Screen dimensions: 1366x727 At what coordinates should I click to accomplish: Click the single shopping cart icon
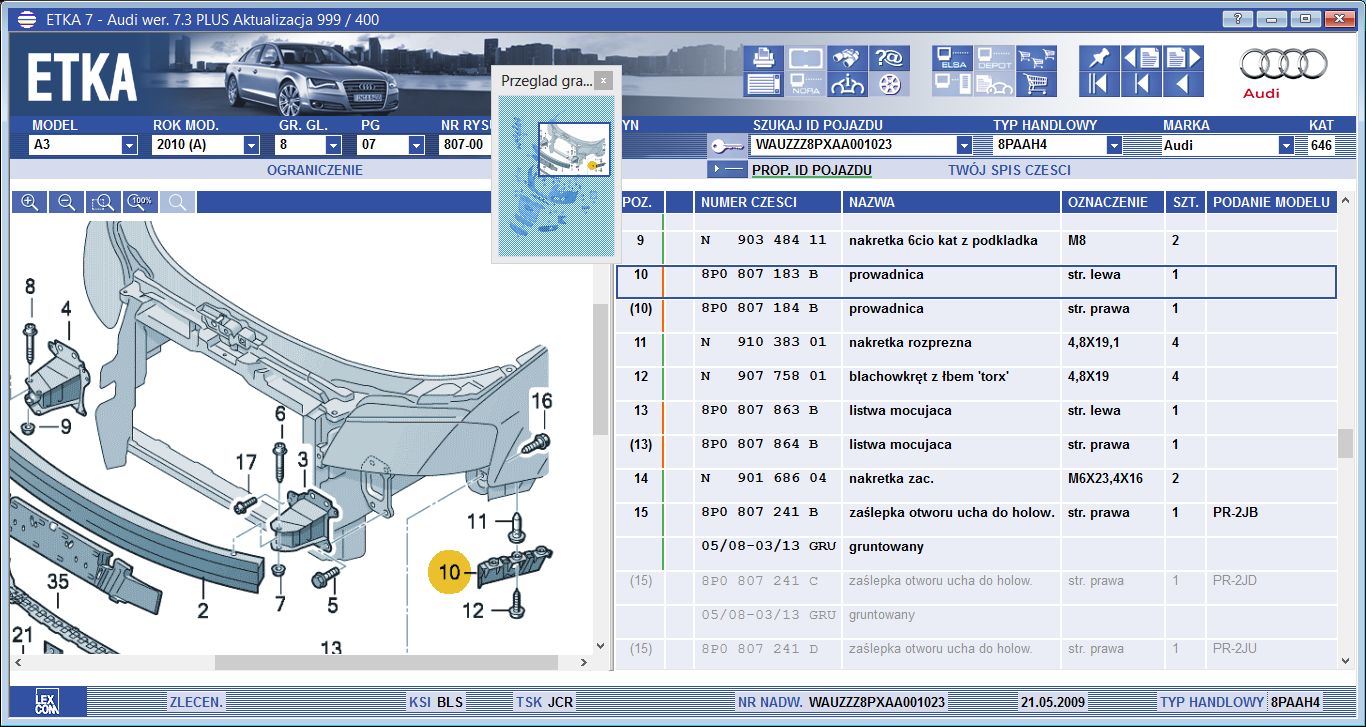[1036, 84]
